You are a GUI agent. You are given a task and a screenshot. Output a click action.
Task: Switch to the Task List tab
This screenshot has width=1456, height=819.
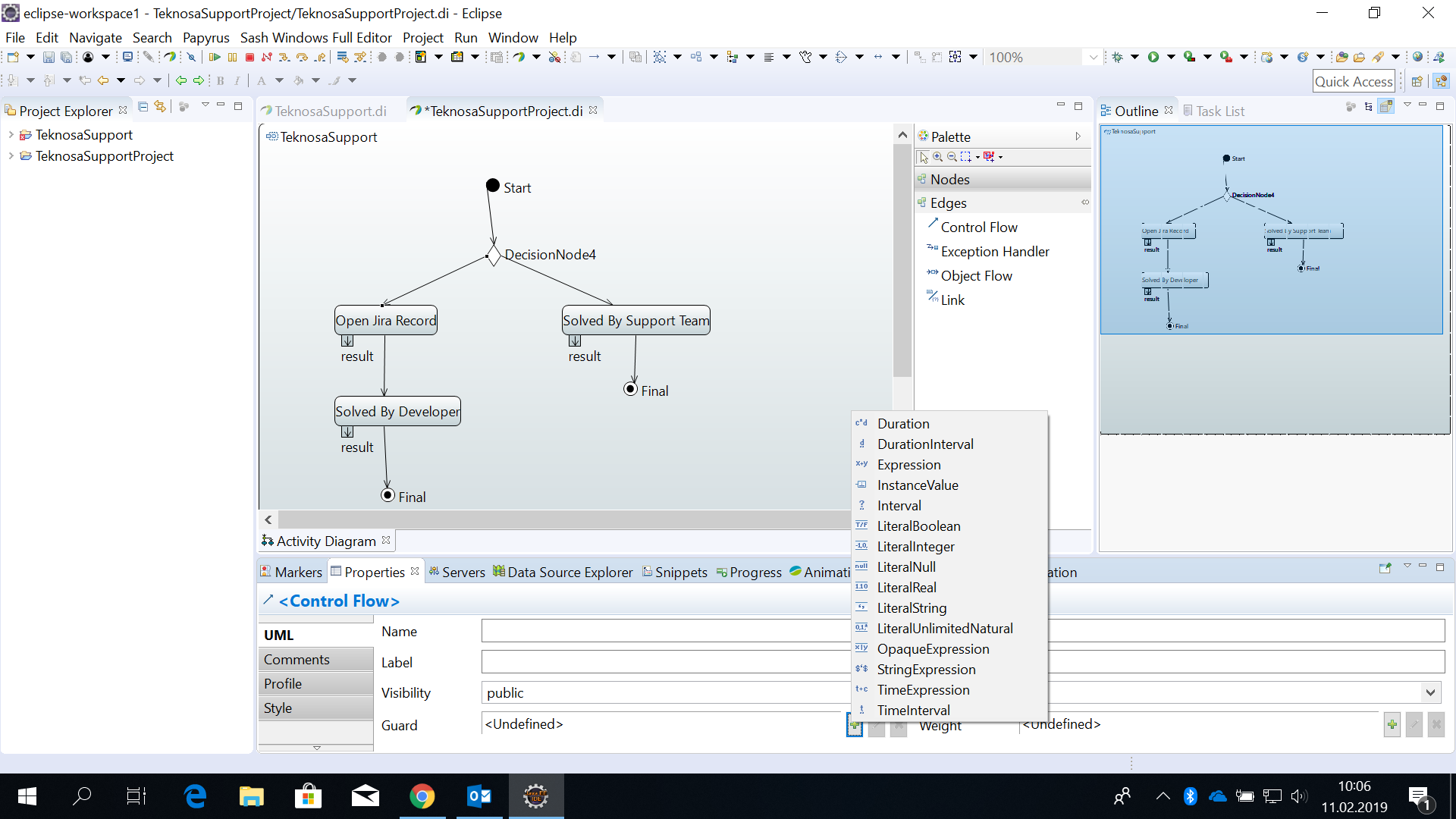1213,111
